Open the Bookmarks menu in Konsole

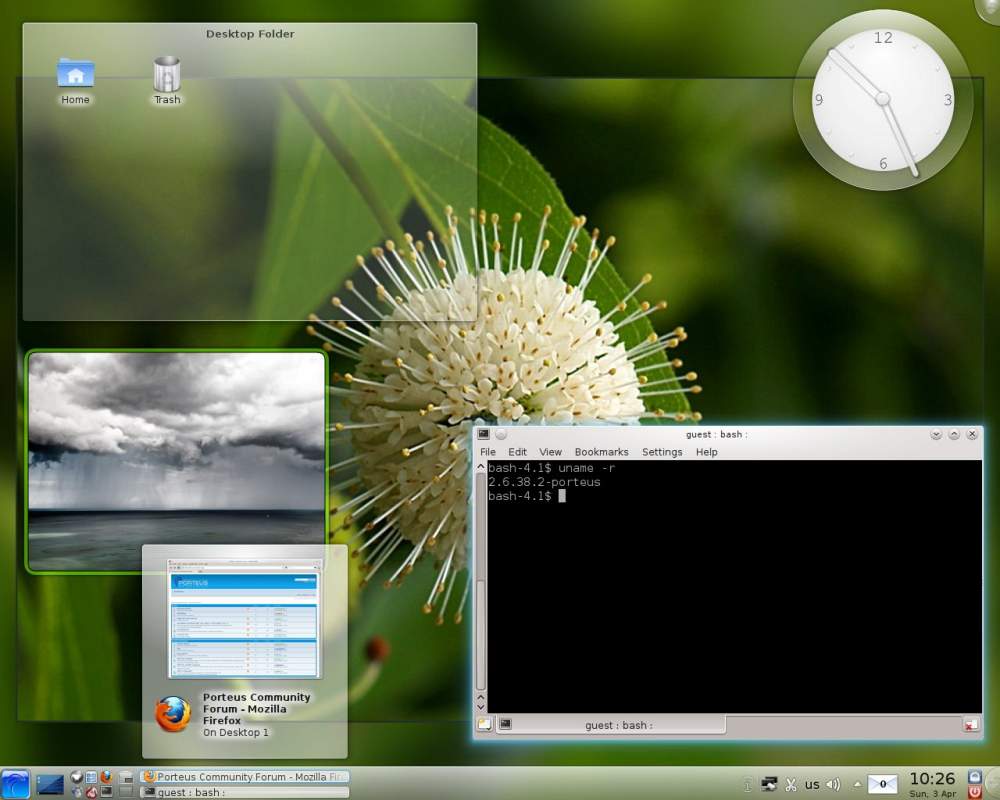pos(601,452)
